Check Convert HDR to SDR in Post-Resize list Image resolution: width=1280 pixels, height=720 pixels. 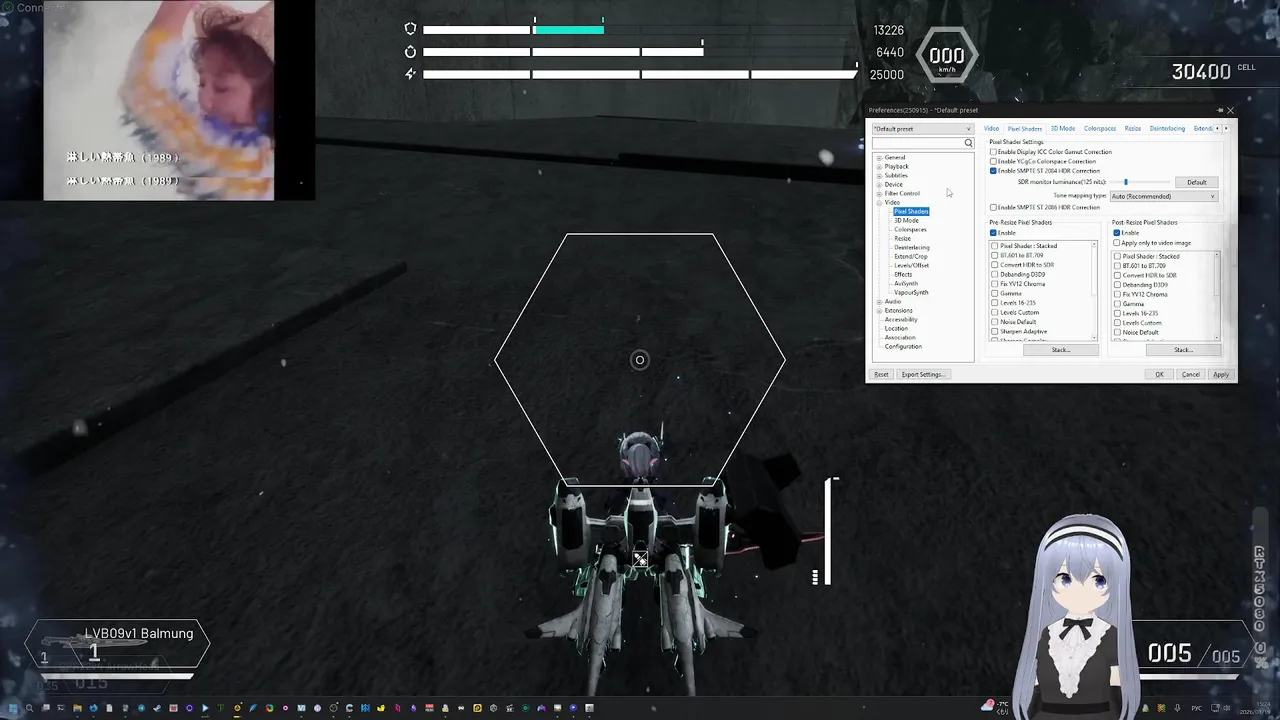point(1117,275)
